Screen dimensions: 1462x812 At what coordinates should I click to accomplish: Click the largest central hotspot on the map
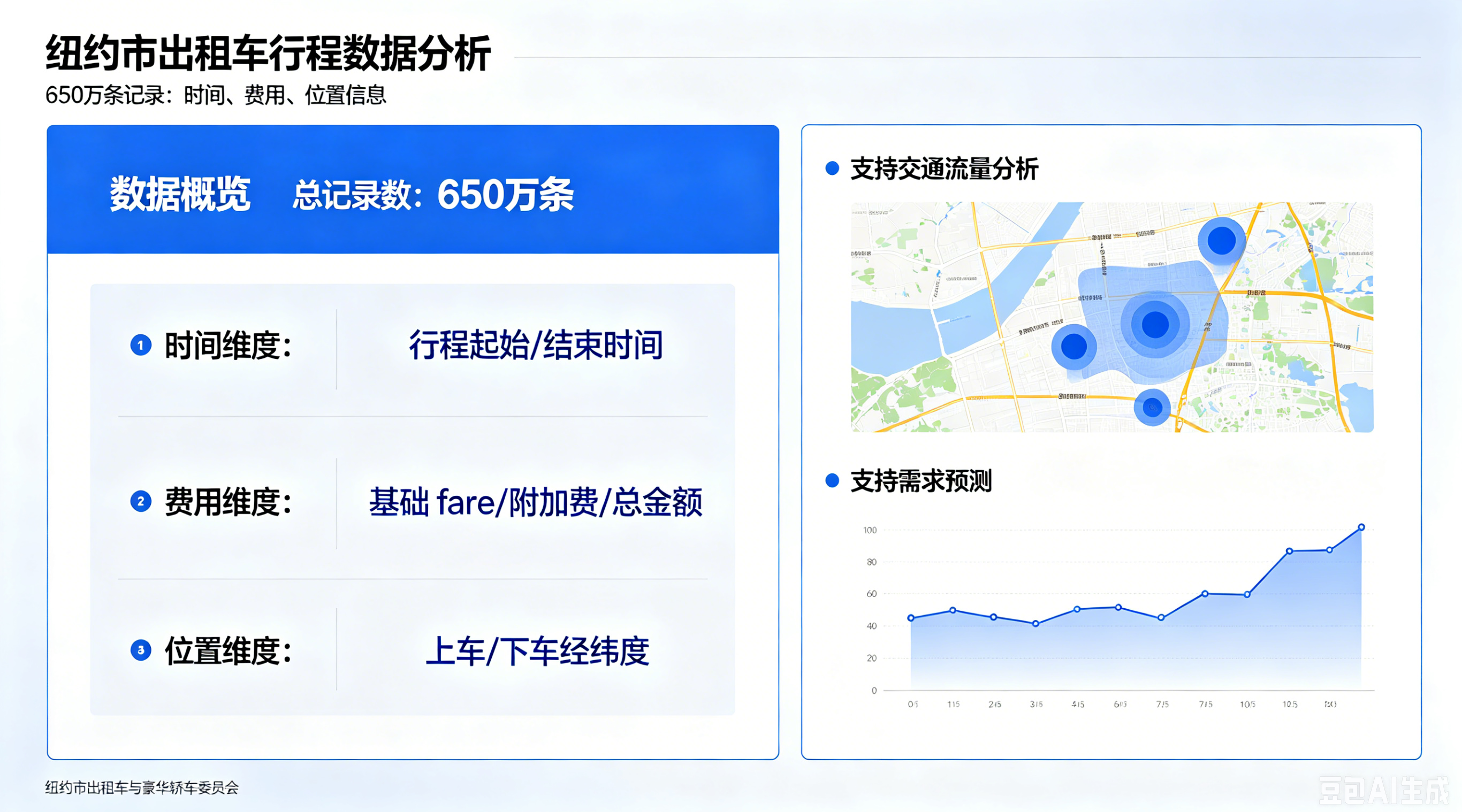coord(1155,325)
